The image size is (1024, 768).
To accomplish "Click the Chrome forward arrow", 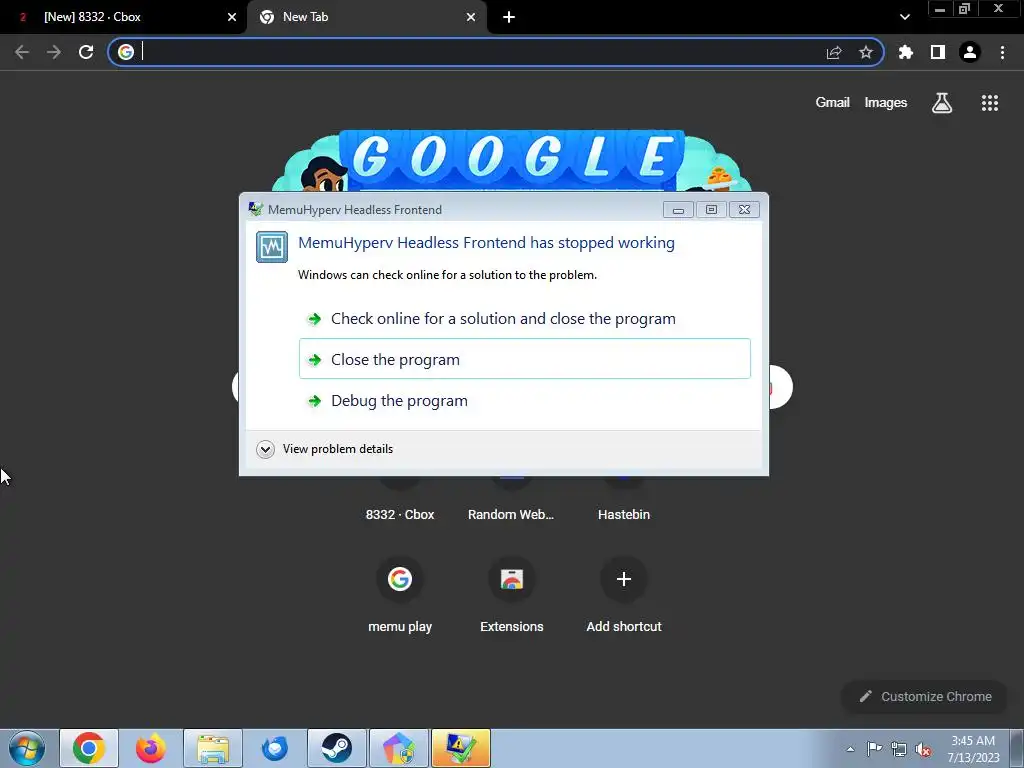I will [54, 52].
